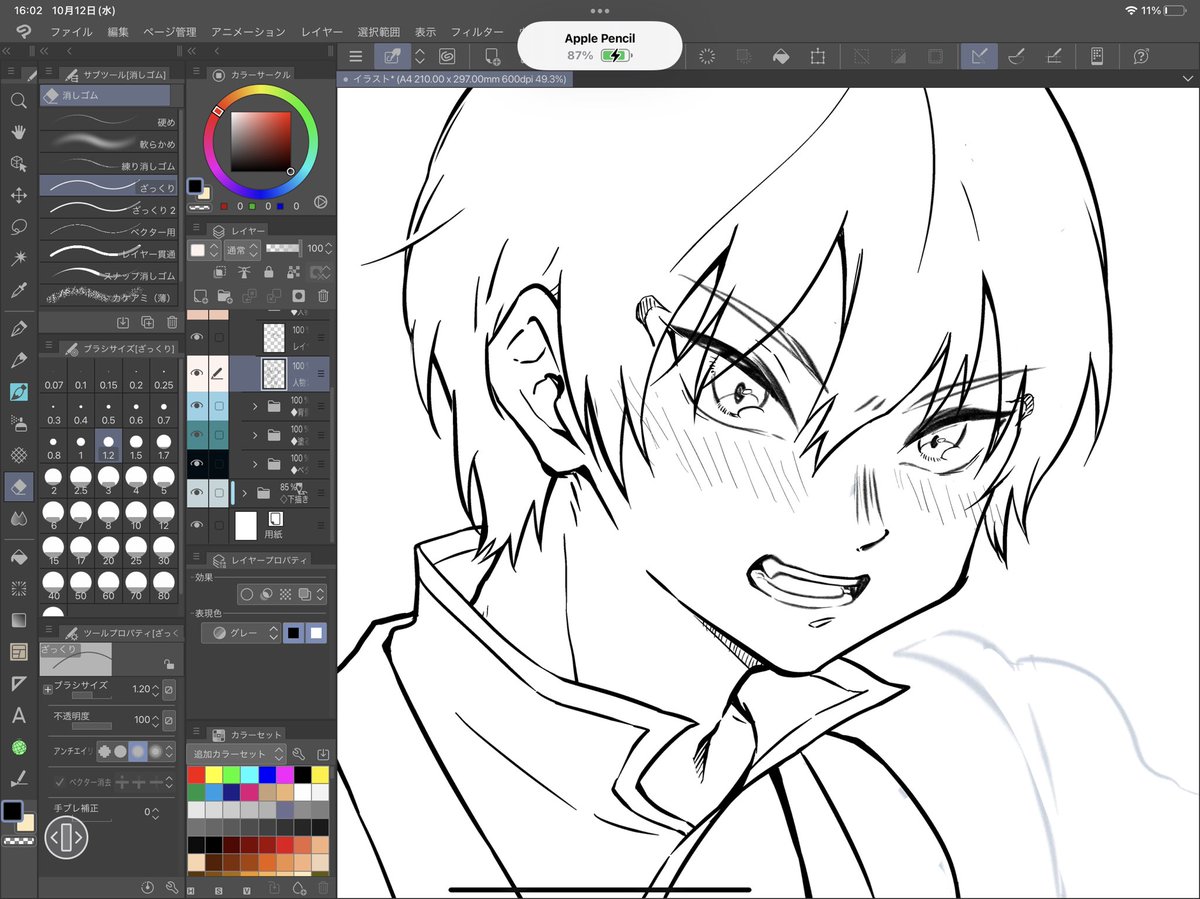
Task: Toggle visibility of the 用紙 paper layer
Action: 197,524
